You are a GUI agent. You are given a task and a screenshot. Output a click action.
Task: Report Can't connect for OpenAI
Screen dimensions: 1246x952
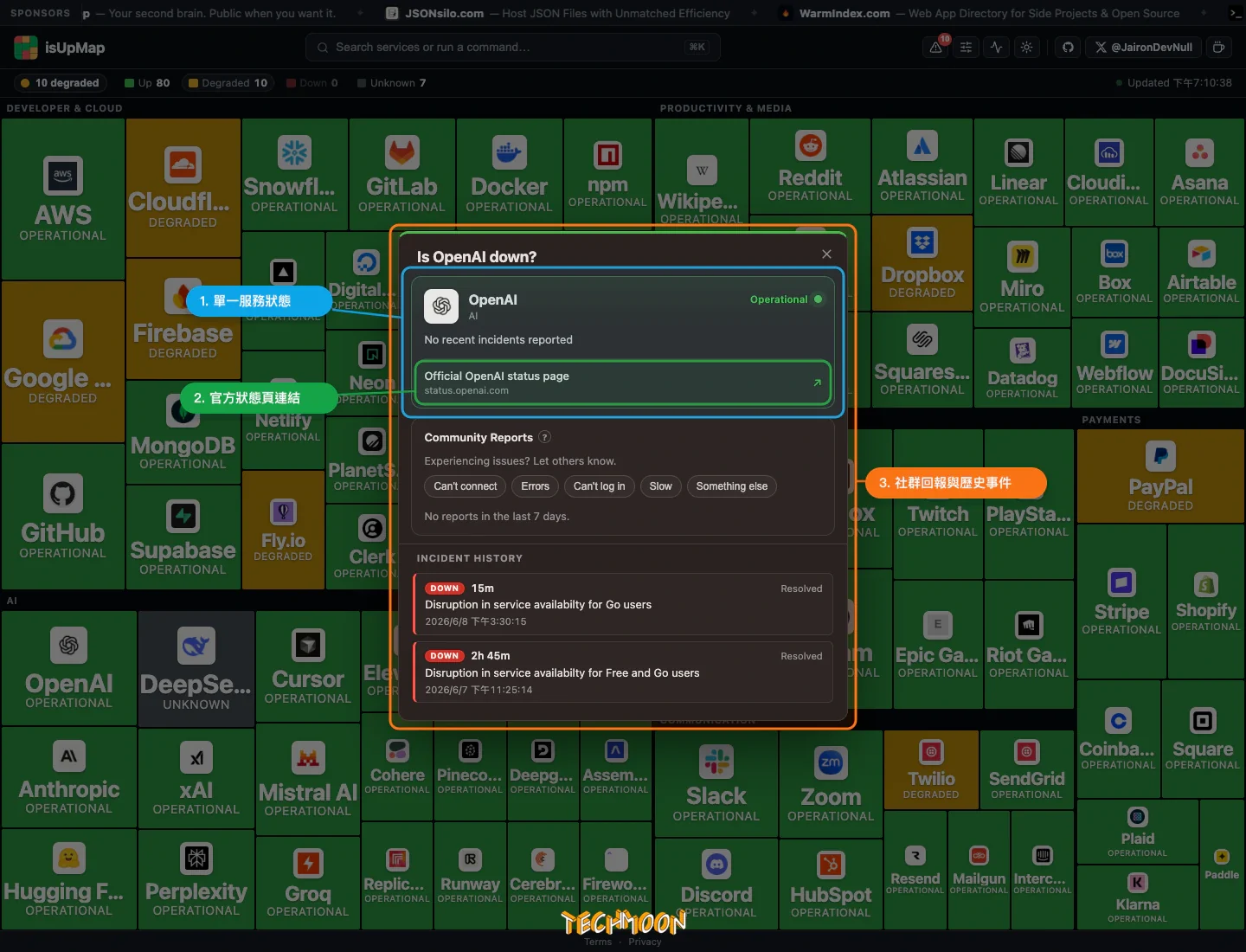tap(466, 486)
